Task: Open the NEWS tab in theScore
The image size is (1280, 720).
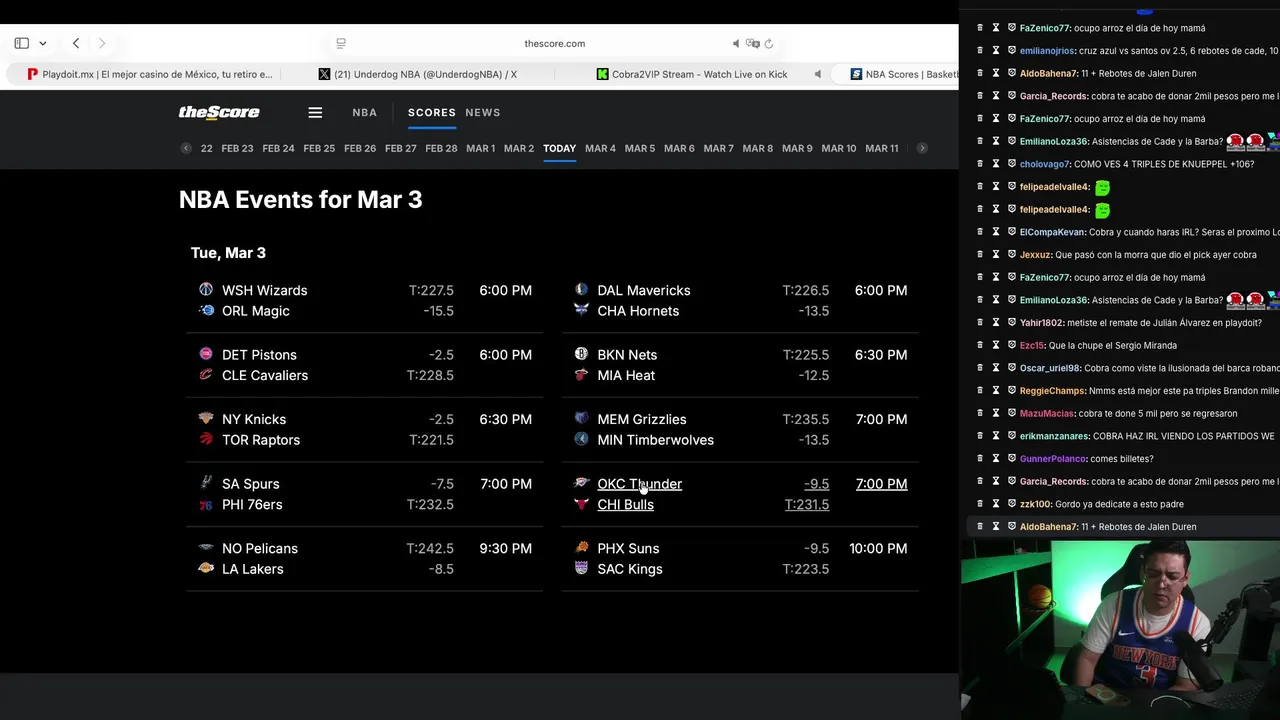Action: point(483,113)
